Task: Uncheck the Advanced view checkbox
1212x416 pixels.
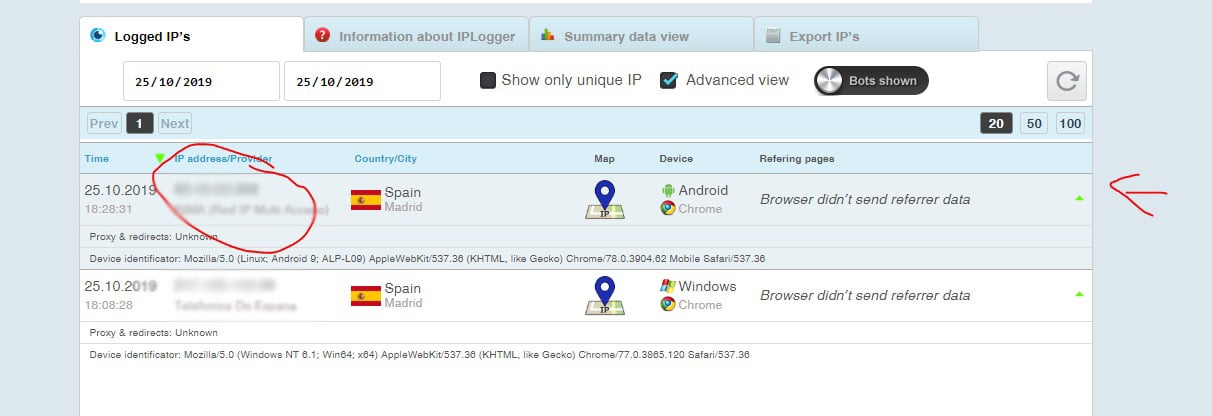Action: [x=669, y=80]
